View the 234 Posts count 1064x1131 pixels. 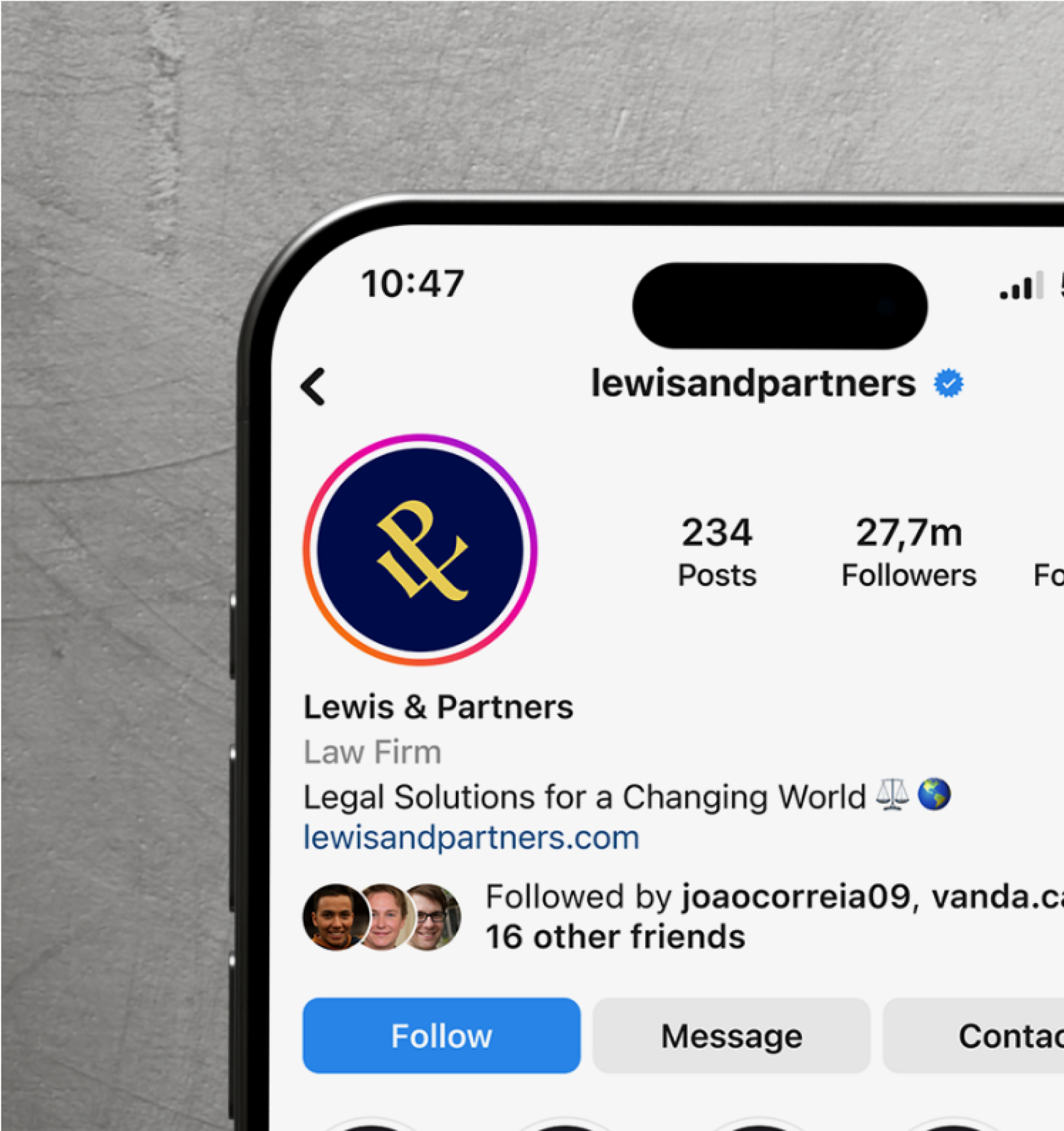click(x=717, y=552)
